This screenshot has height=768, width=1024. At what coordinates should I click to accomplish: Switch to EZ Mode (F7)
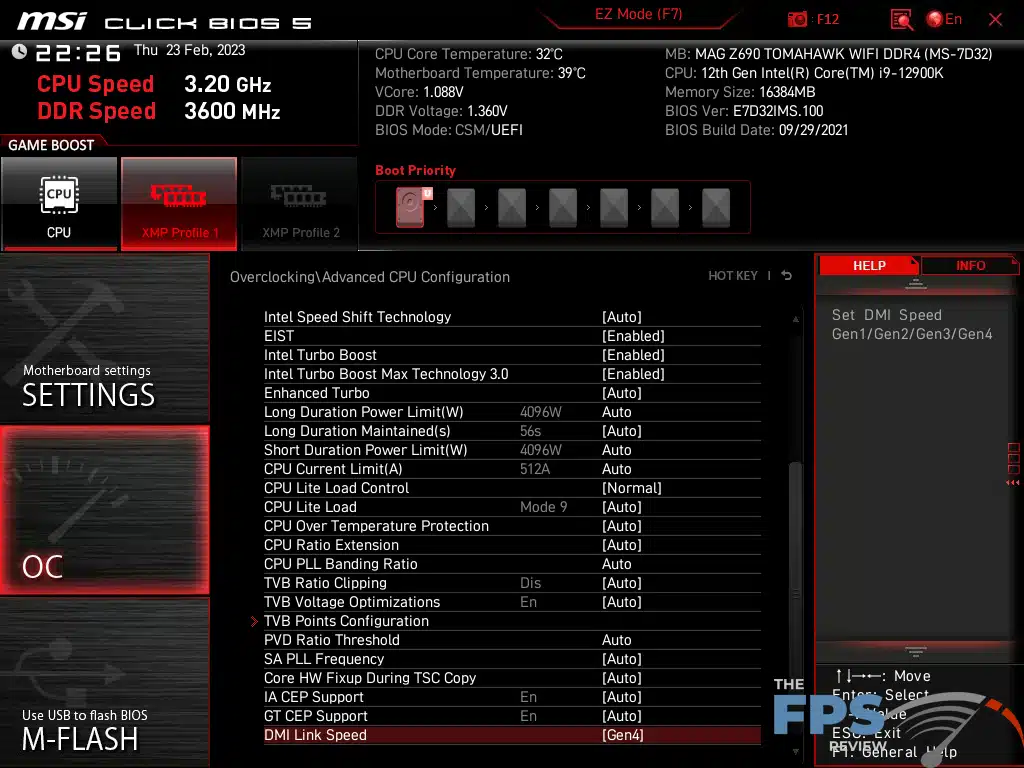(x=638, y=14)
